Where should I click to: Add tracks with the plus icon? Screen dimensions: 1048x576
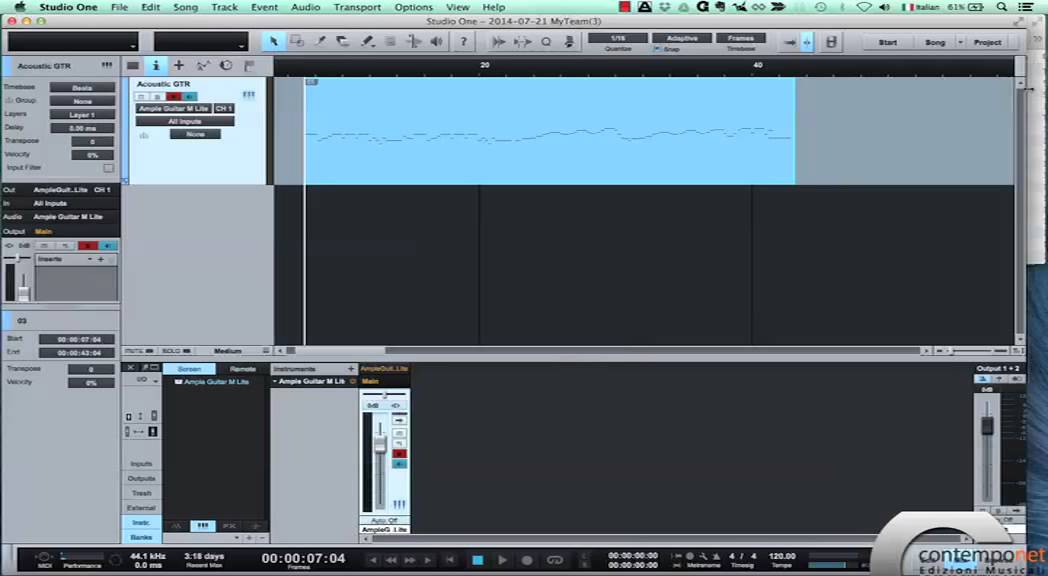[178, 65]
